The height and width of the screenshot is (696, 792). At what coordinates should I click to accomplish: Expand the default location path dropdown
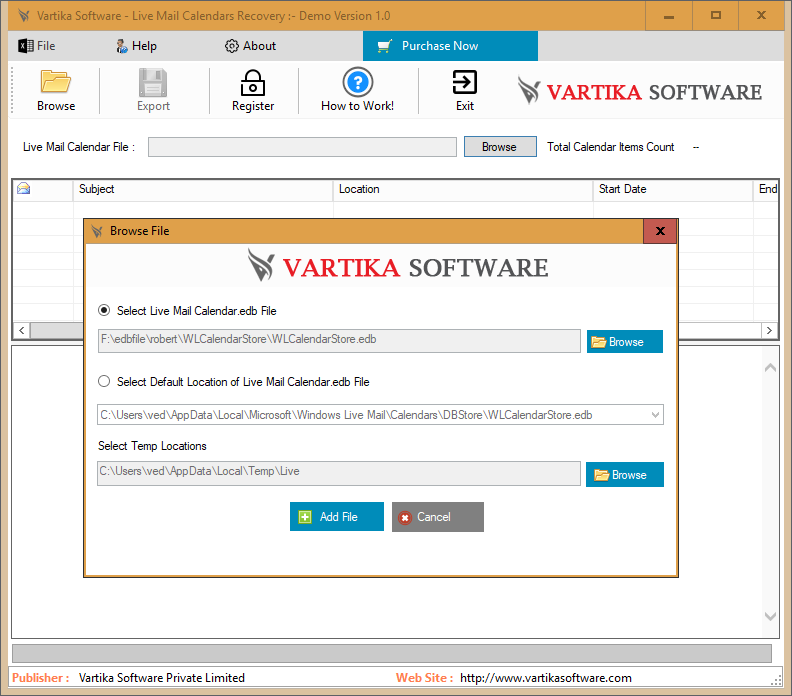(655, 415)
